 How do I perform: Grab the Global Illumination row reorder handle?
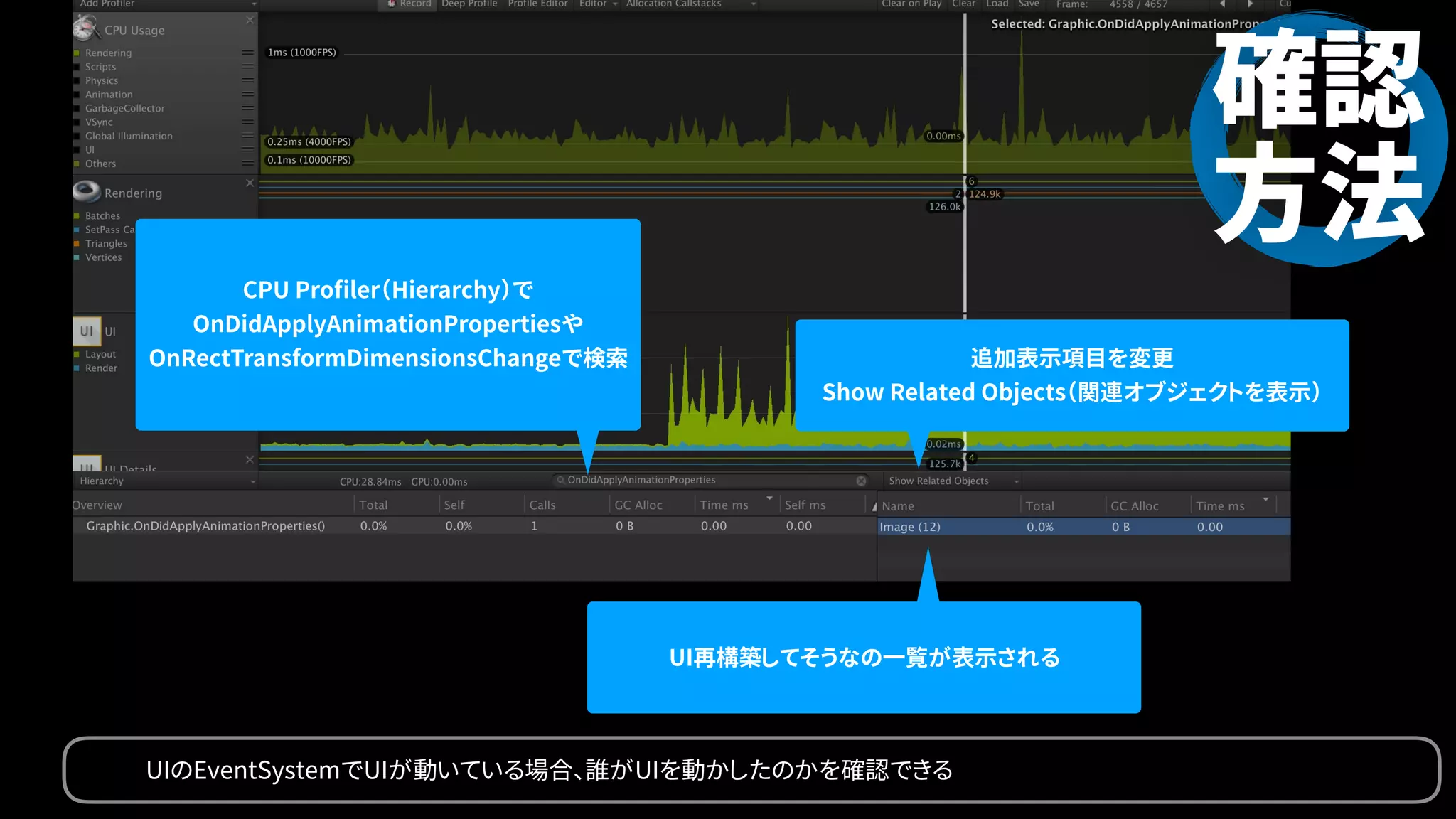247,136
